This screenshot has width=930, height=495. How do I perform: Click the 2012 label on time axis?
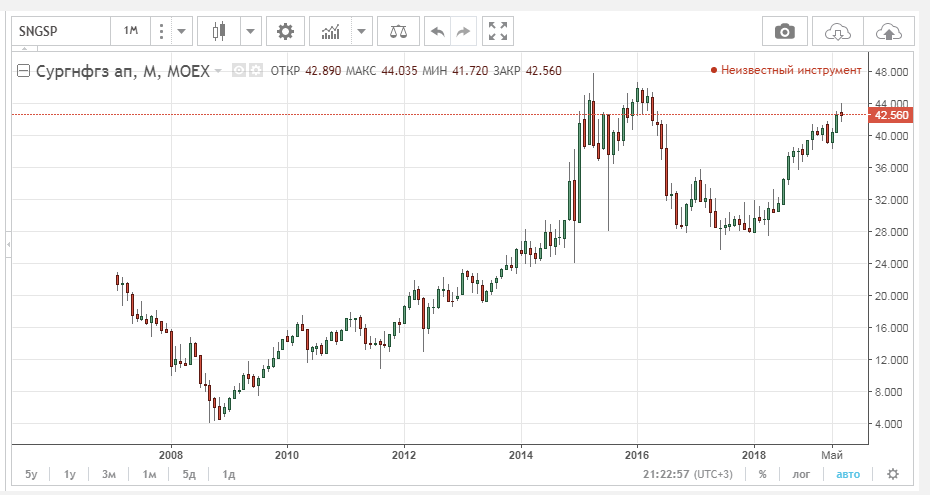pyautogui.click(x=404, y=455)
